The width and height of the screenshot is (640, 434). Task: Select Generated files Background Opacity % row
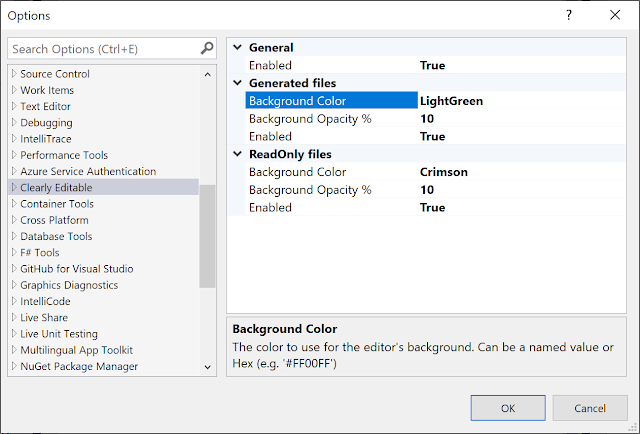click(436, 119)
